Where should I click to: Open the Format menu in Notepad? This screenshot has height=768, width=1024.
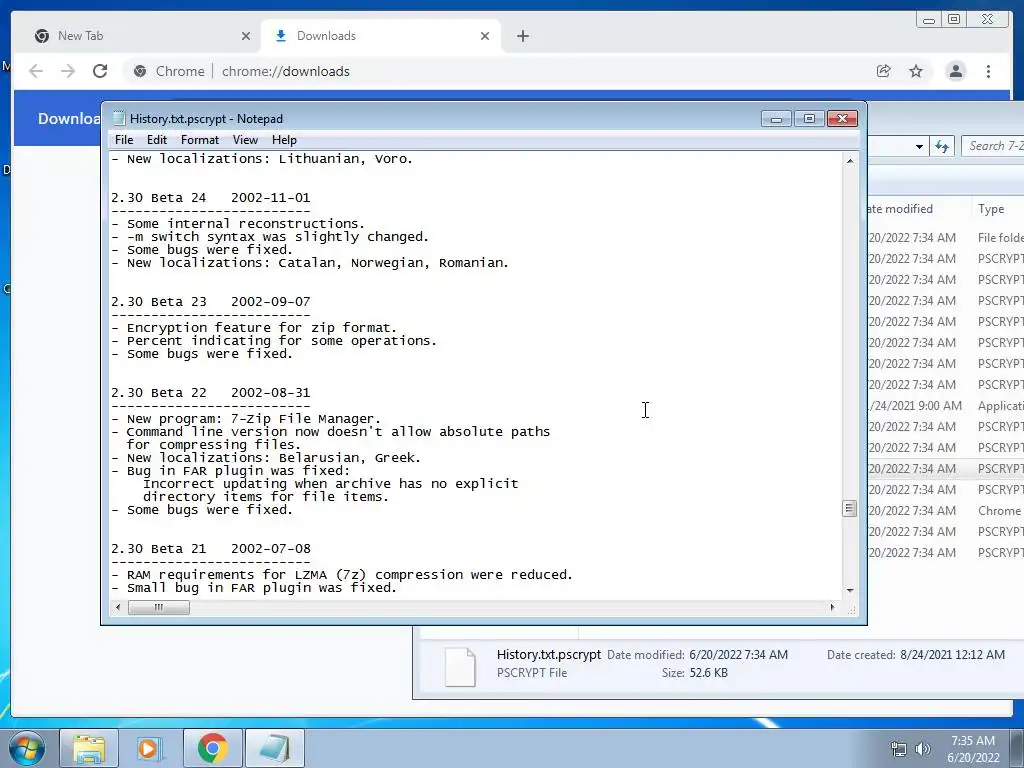pos(200,140)
